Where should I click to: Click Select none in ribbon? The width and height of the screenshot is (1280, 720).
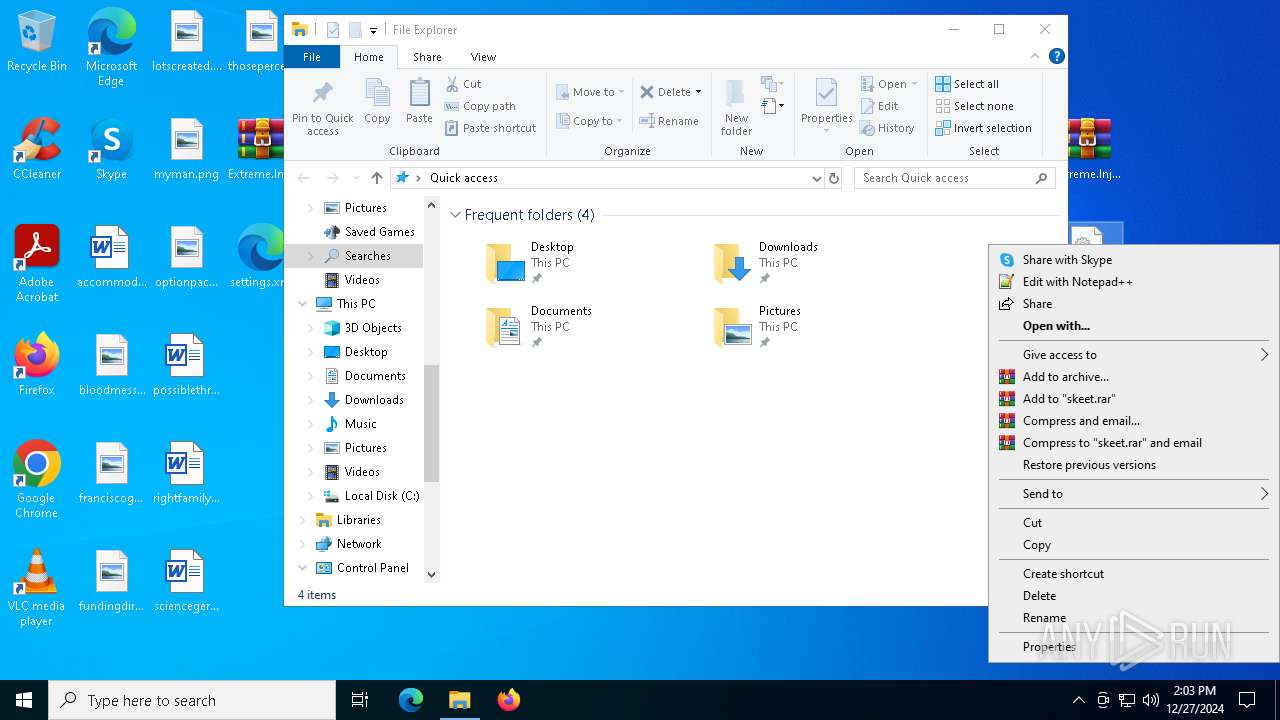click(x=974, y=106)
